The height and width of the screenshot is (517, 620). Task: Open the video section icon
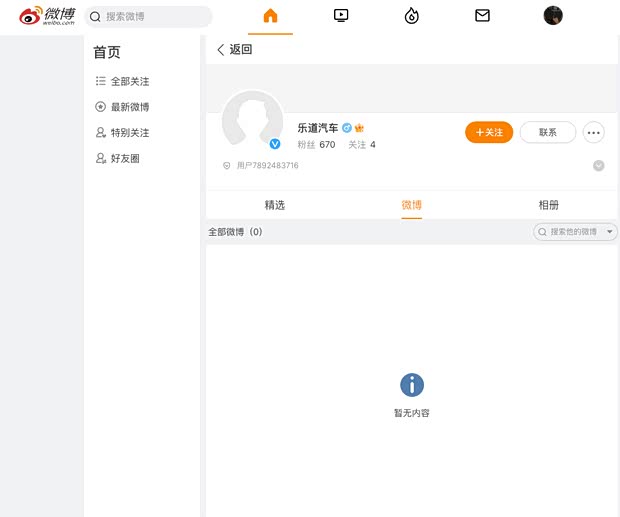coord(341,16)
